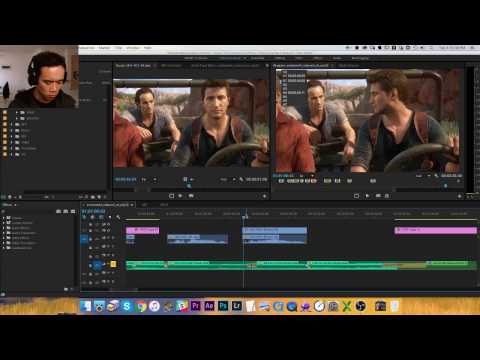
Task: Click the Source monitor playhead marker
Action: coord(189,185)
